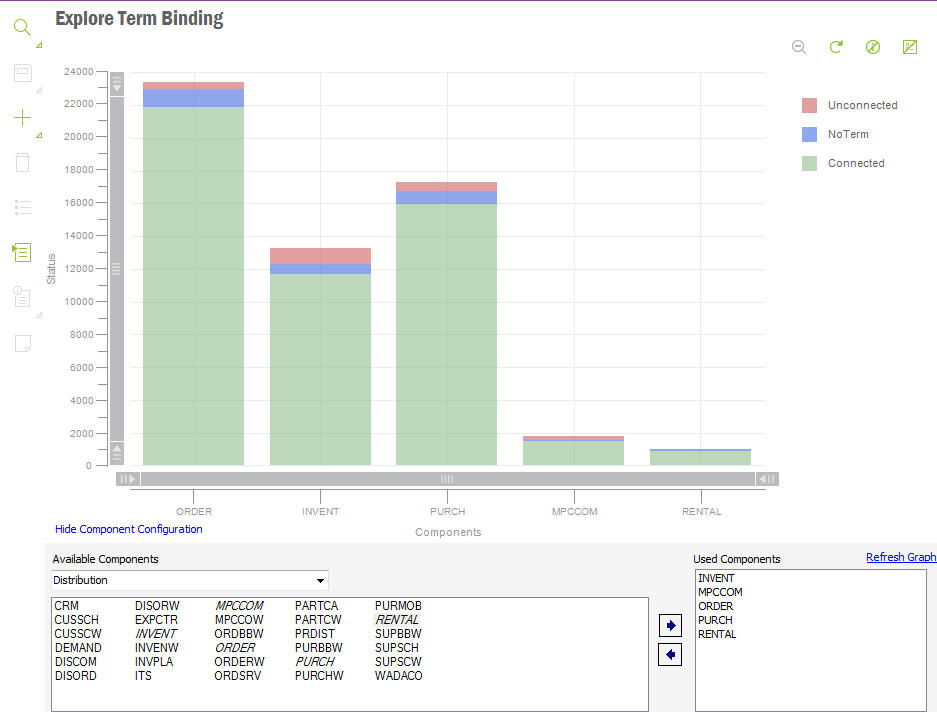
Task: Toggle NoTerm series in chart legend
Action: click(x=848, y=134)
